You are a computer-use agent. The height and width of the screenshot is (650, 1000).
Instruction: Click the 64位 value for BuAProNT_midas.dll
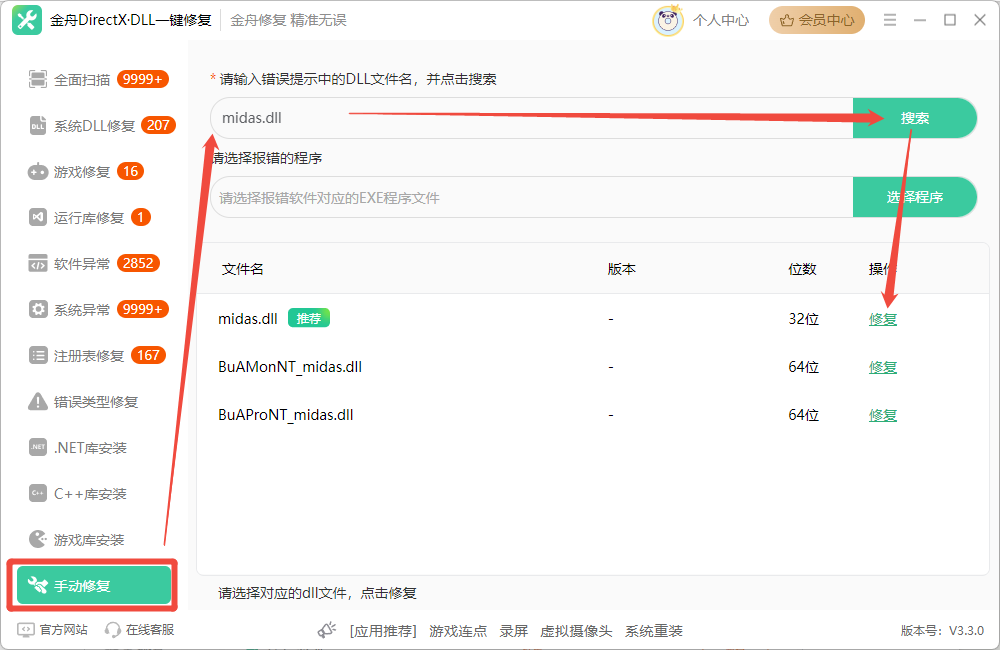804,415
